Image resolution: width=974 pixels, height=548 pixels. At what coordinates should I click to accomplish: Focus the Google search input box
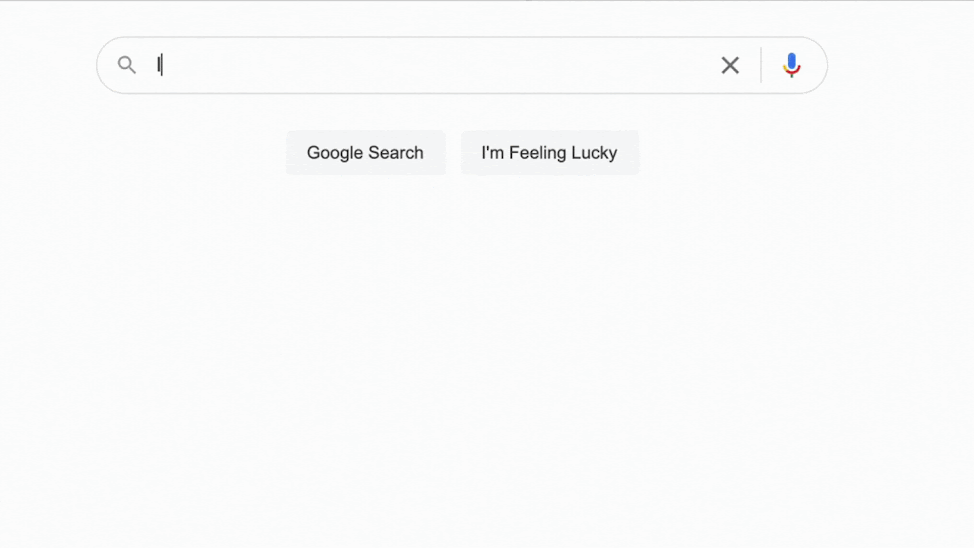pos(430,66)
